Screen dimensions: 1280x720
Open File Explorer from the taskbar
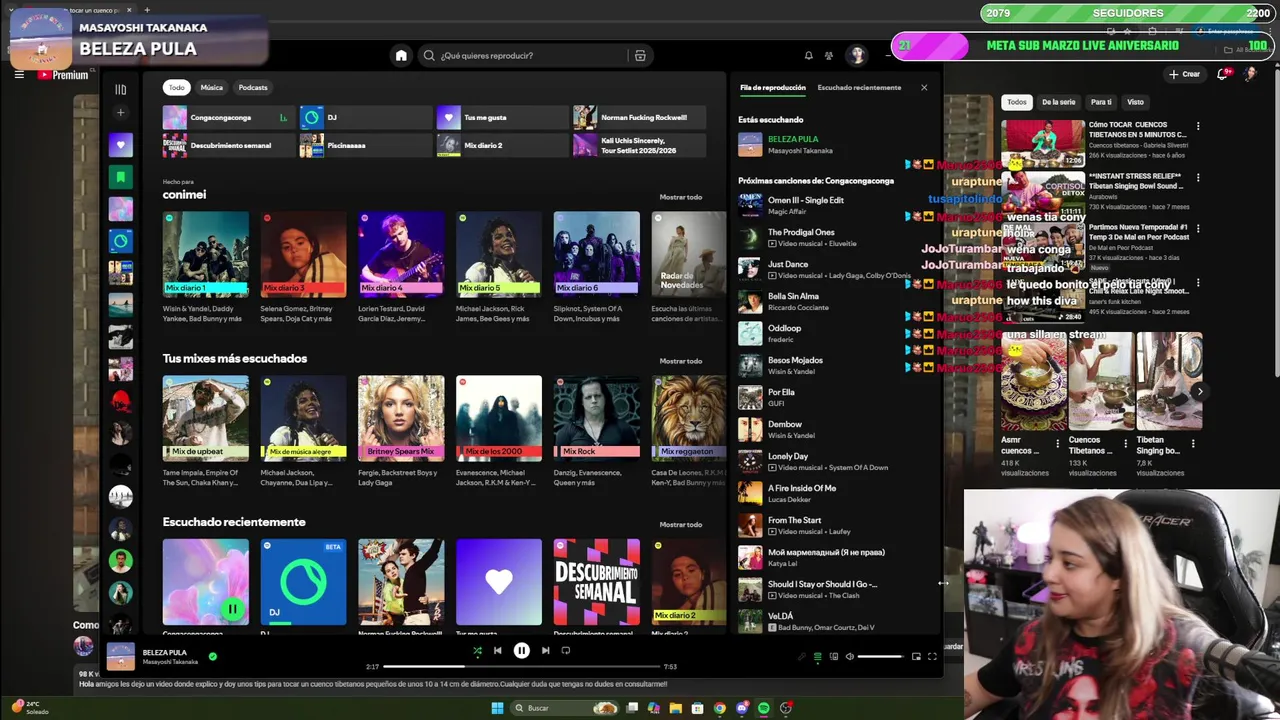tap(675, 708)
